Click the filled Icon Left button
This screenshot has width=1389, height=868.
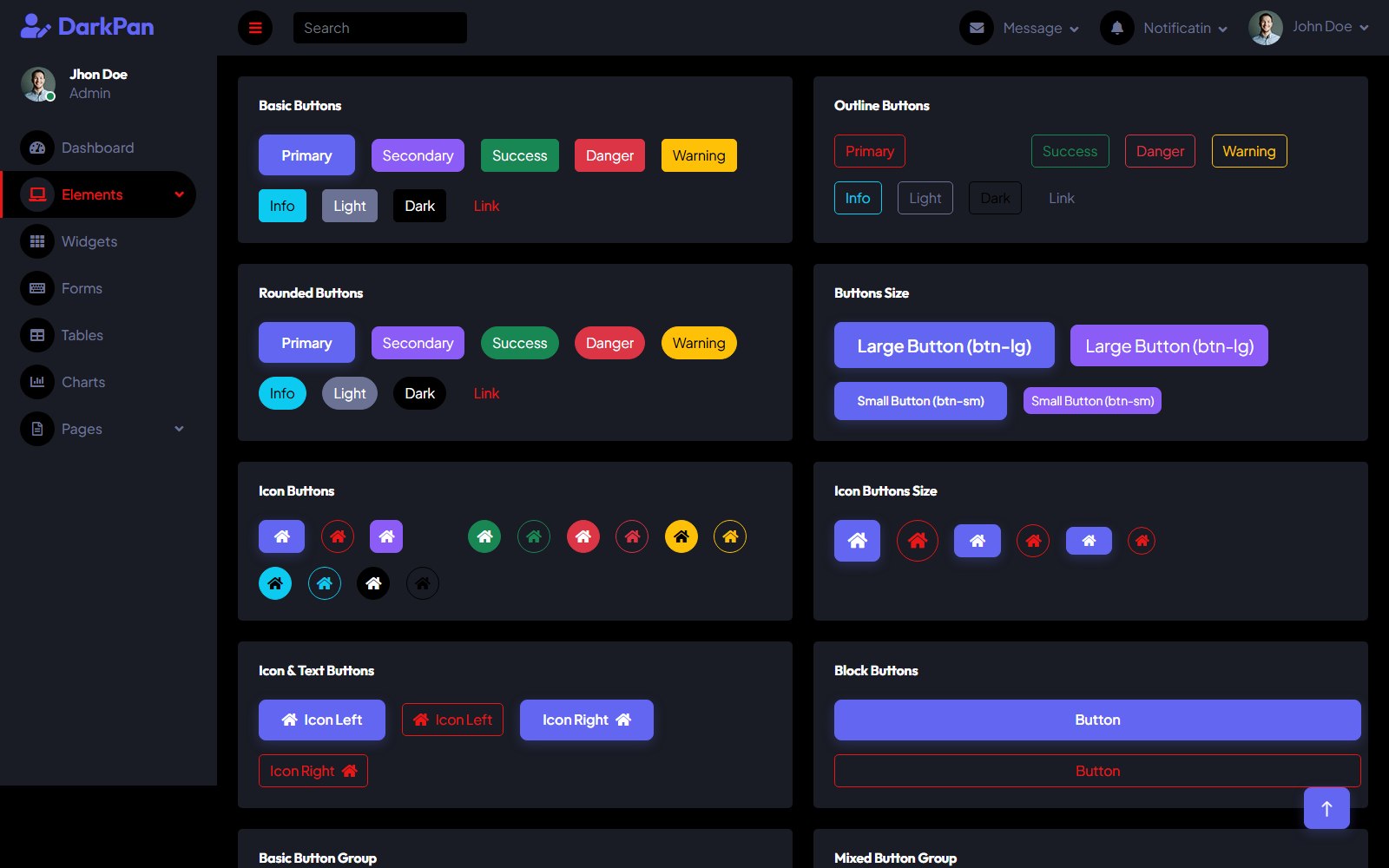pyautogui.click(x=322, y=720)
